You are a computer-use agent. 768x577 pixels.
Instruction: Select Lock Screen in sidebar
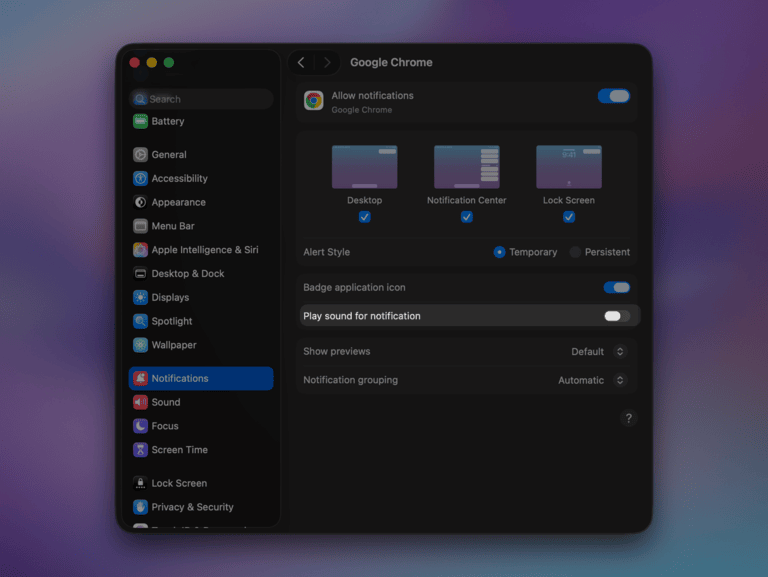201,483
